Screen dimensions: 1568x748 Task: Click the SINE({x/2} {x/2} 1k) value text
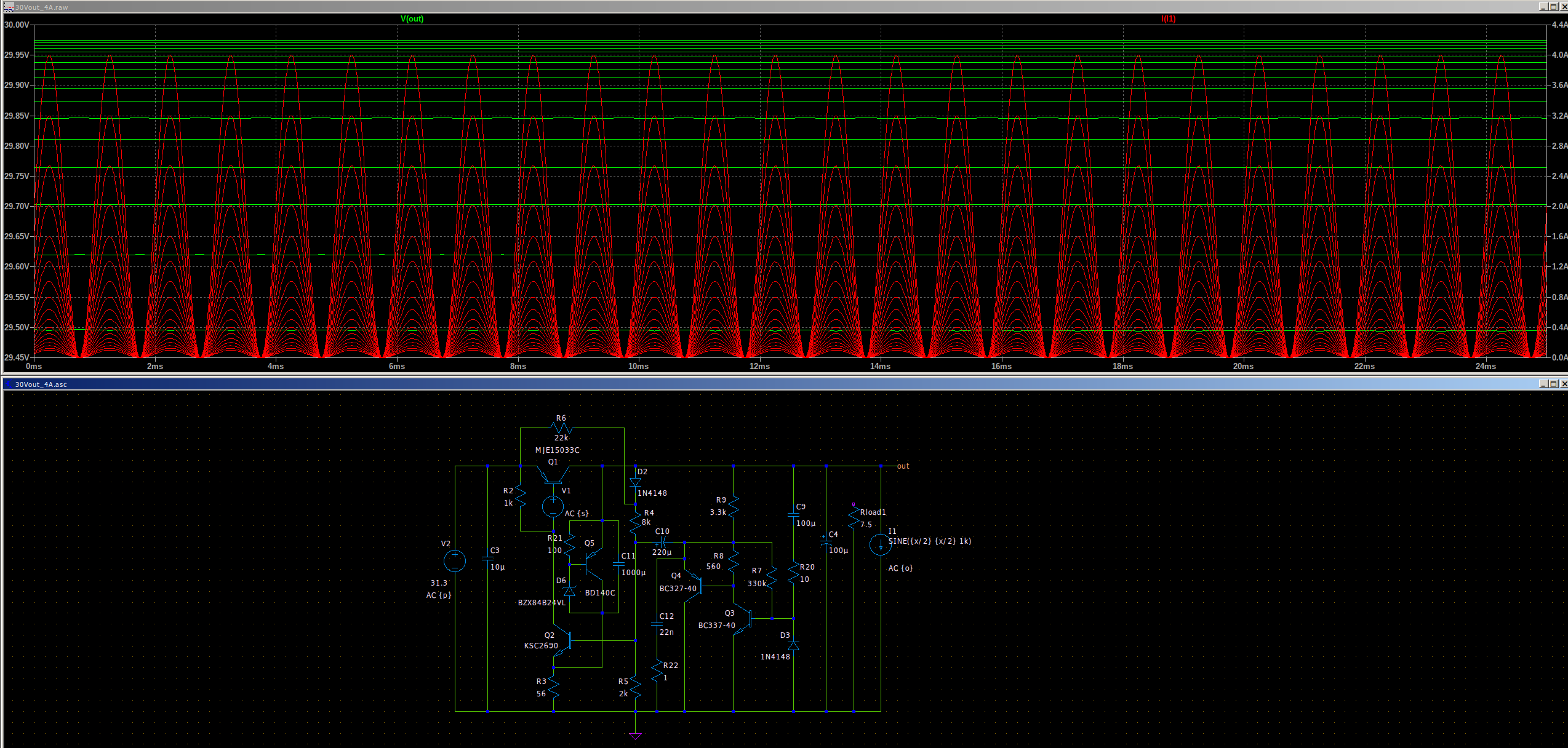tap(930, 541)
